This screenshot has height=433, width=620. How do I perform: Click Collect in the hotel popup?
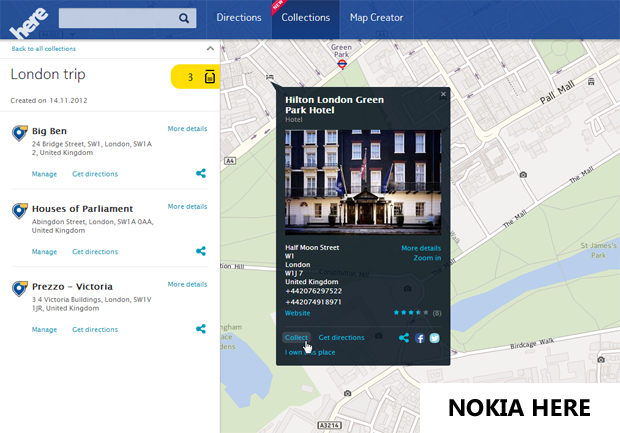tap(296, 338)
